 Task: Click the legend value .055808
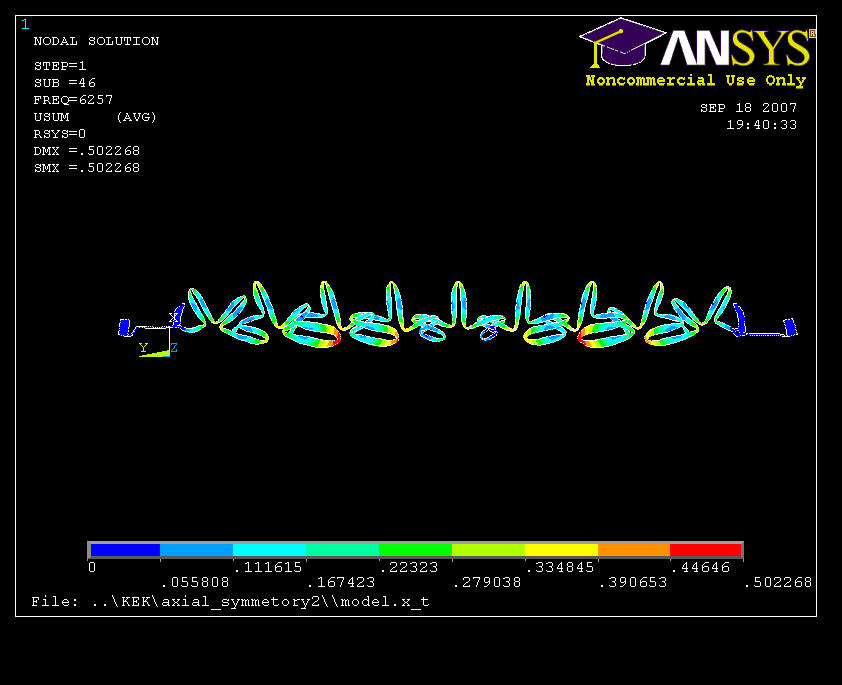tap(195, 582)
